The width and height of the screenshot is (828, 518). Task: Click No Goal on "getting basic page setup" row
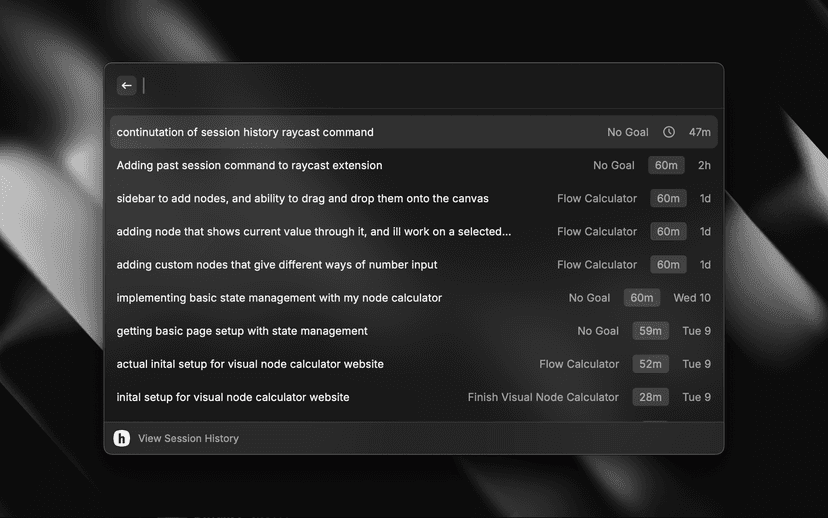pyautogui.click(x=598, y=331)
